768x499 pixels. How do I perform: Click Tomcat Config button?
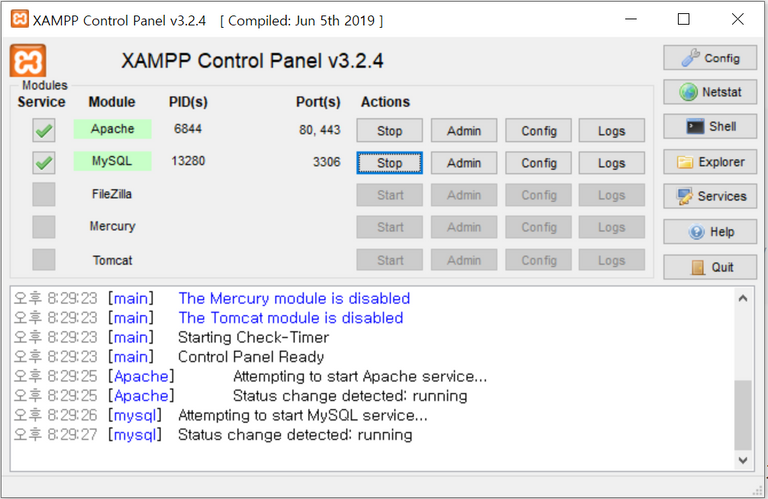[538, 260]
